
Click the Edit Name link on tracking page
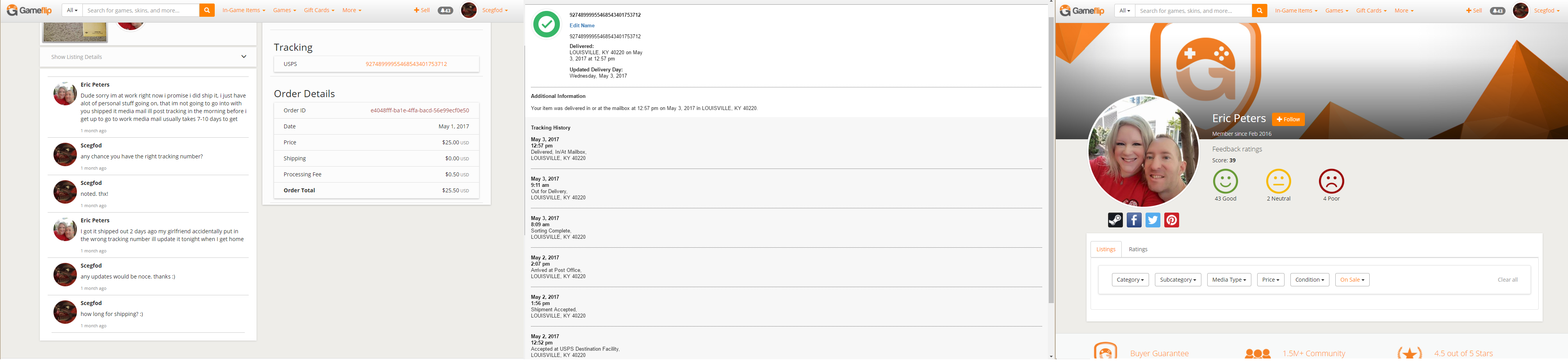(581, 26)
